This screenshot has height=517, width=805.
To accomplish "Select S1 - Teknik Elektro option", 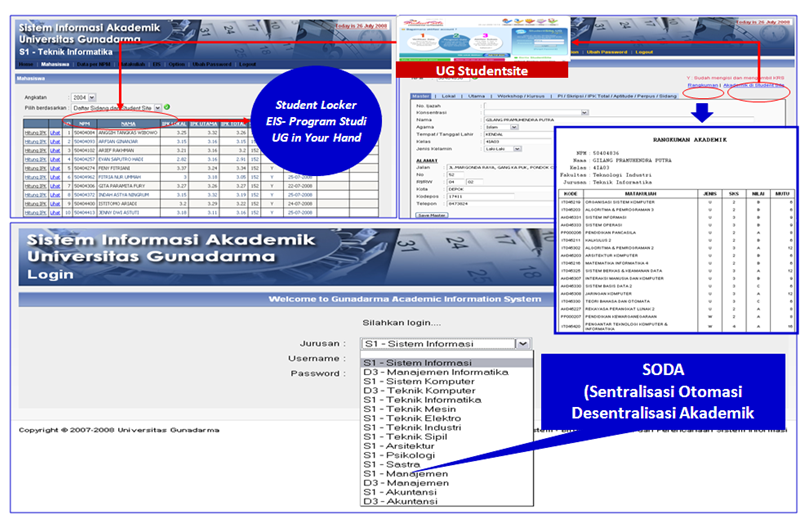I will click(447, 418).
